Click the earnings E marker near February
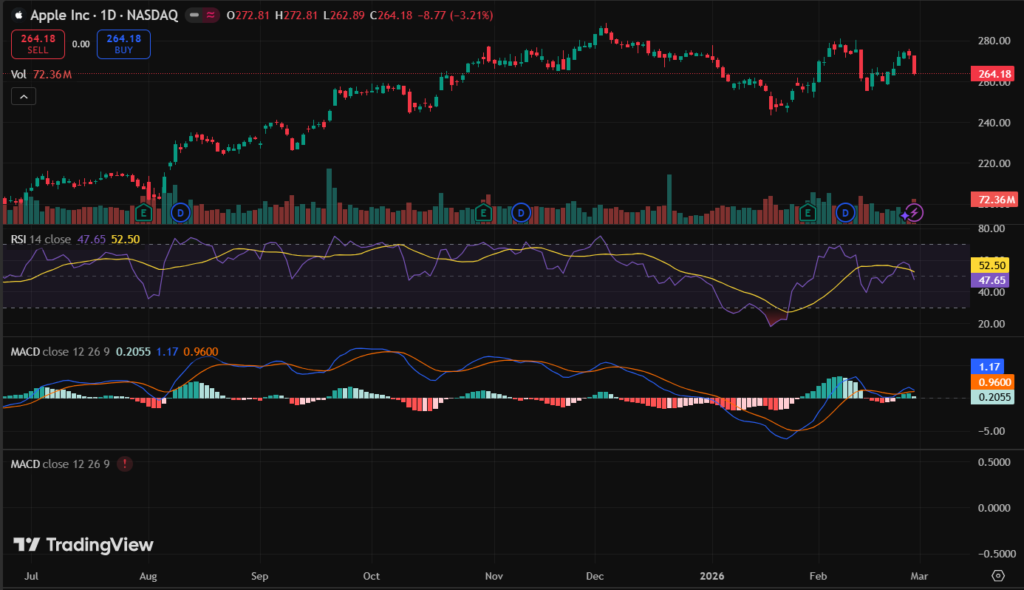The height and width of the screenshot is (590, 1024). click(809, 213)
